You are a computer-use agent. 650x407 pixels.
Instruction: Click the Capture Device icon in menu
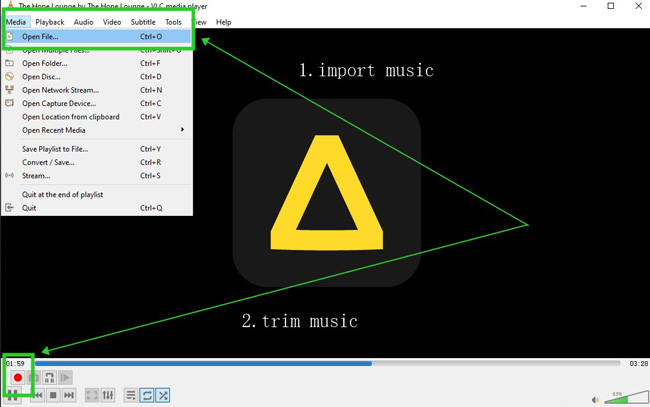9,103
